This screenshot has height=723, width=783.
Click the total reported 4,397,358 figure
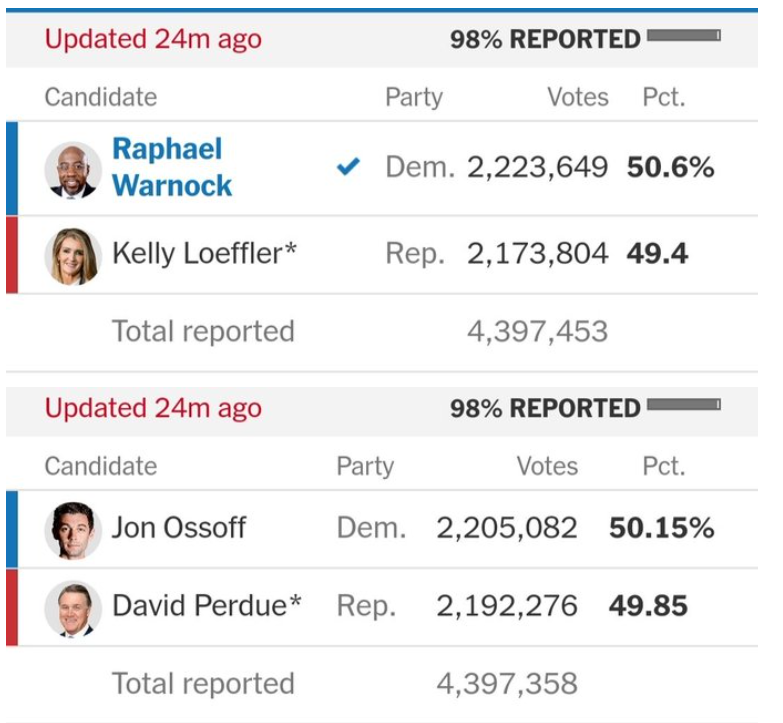point(507,684)
